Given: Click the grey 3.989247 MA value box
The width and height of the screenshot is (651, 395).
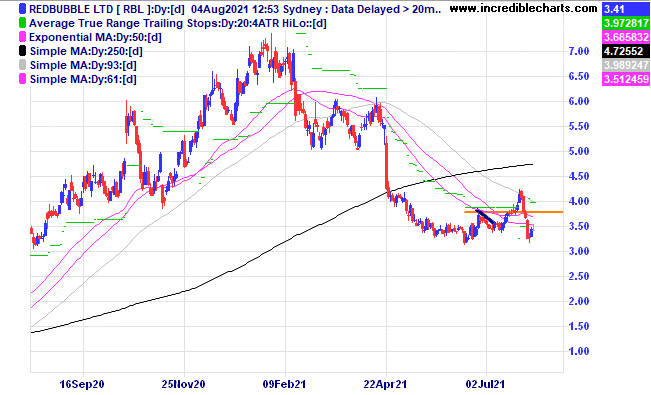Looking at the screenshot, I should point(625,65).
